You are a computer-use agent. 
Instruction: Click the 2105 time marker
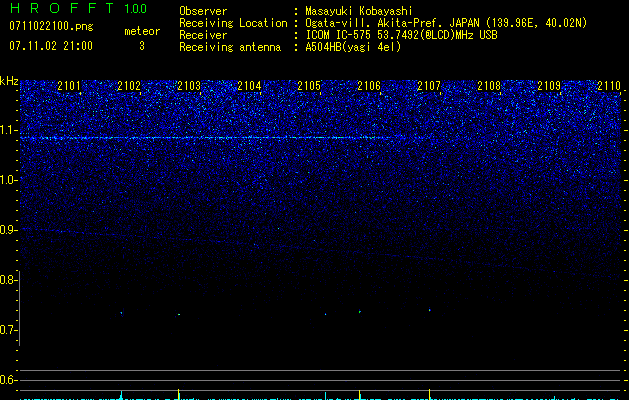coord(309,86)
